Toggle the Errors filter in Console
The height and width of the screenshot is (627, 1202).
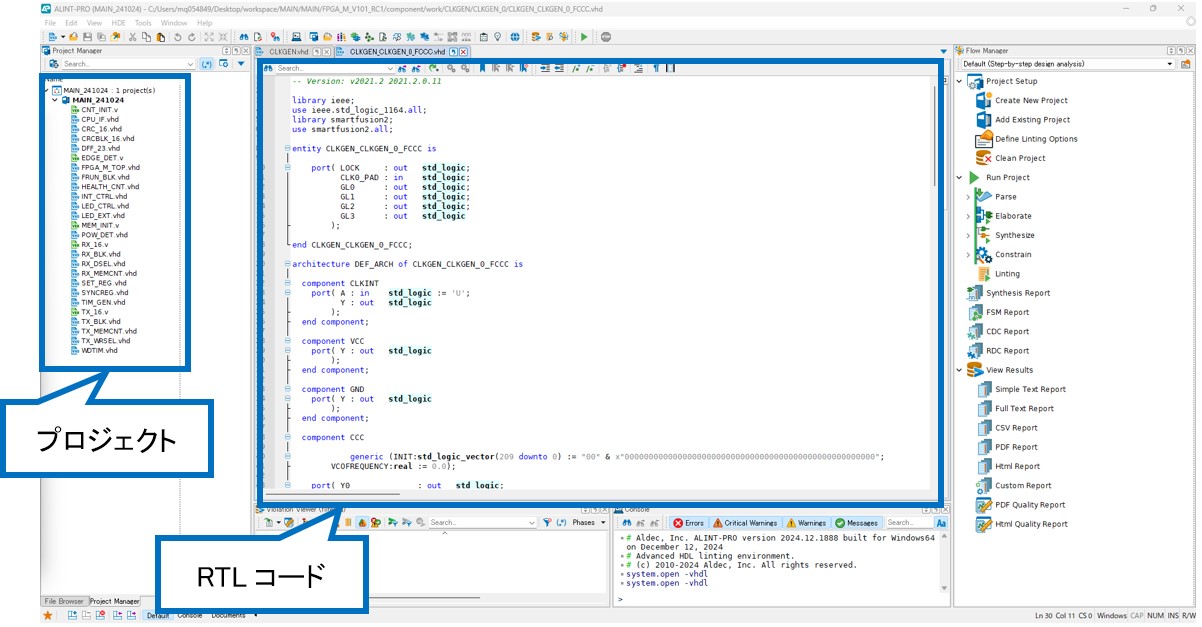point(688,522)
